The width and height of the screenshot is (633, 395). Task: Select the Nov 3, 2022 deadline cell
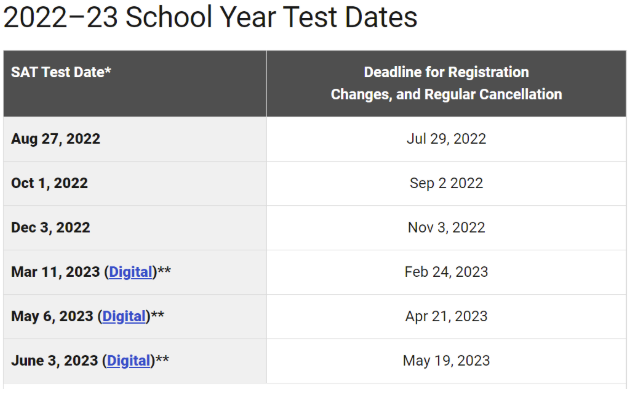446,228
